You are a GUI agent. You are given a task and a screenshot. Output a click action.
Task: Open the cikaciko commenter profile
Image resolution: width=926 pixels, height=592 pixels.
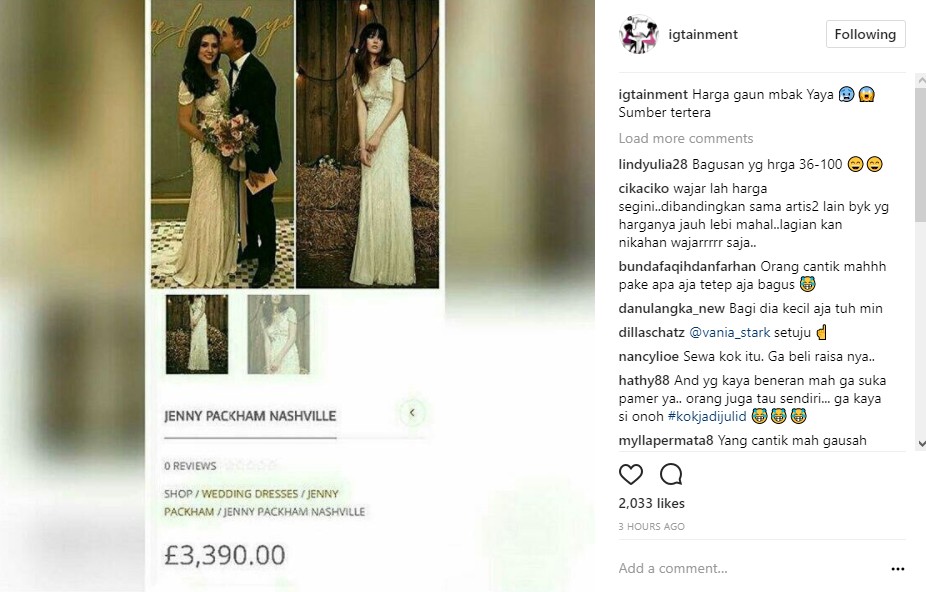(643, 188)
